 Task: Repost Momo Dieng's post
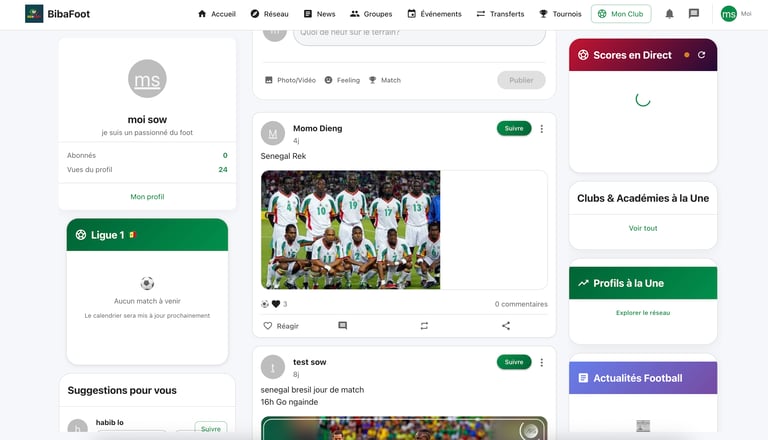pyautogui.click(x=424, y=326)
